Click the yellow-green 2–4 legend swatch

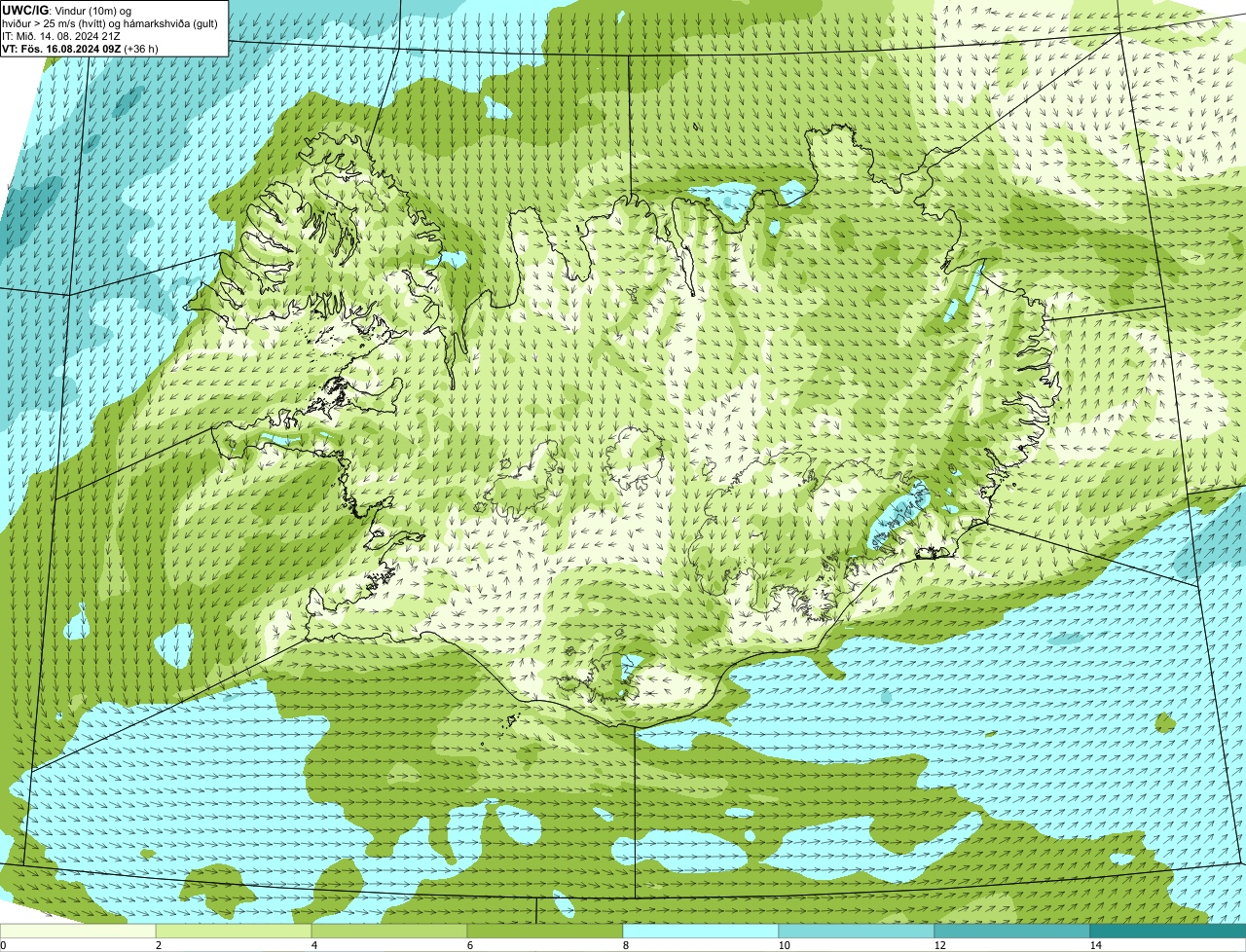[x=234, y=931]
